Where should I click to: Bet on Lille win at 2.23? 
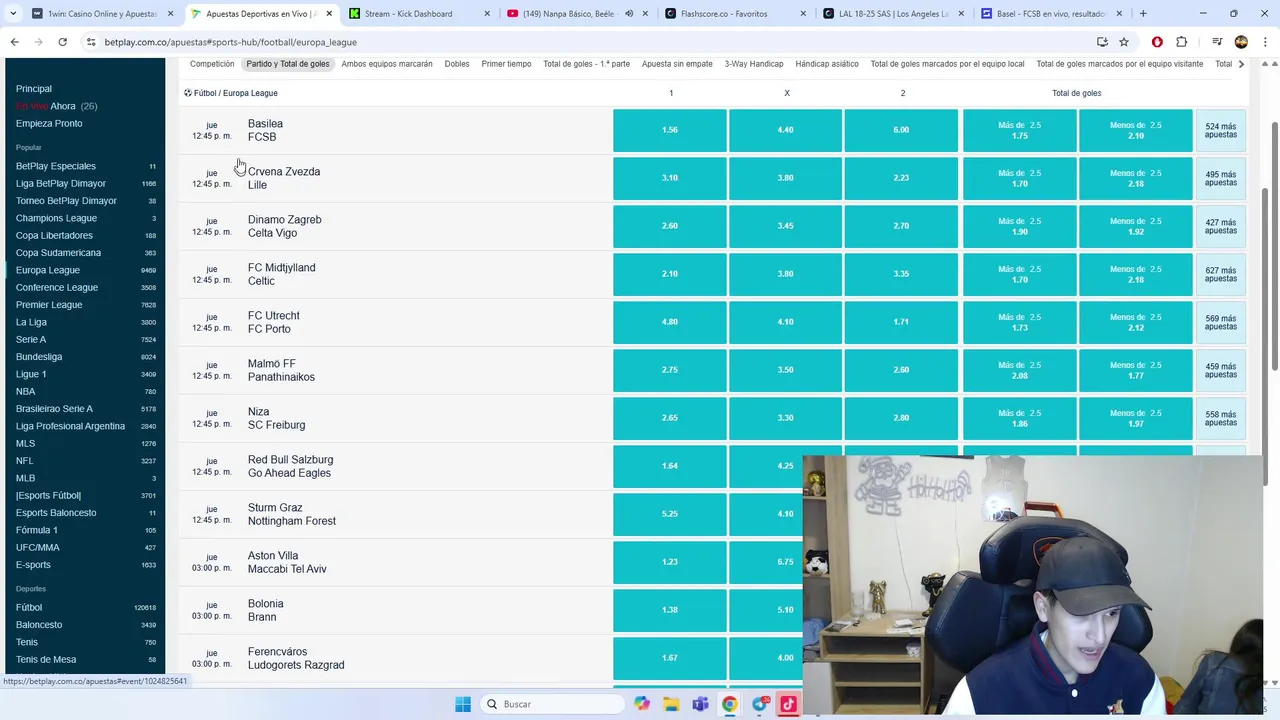901,178
